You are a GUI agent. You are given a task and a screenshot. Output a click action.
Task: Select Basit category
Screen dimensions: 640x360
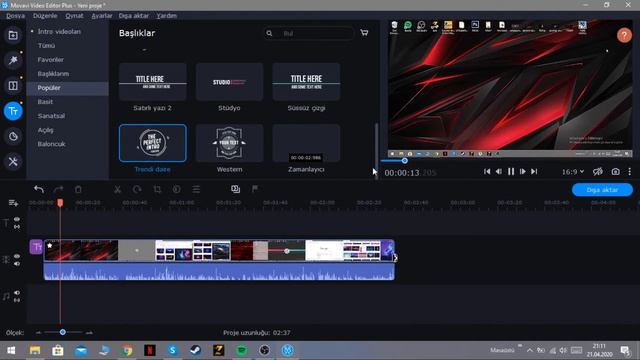point(45,102)
